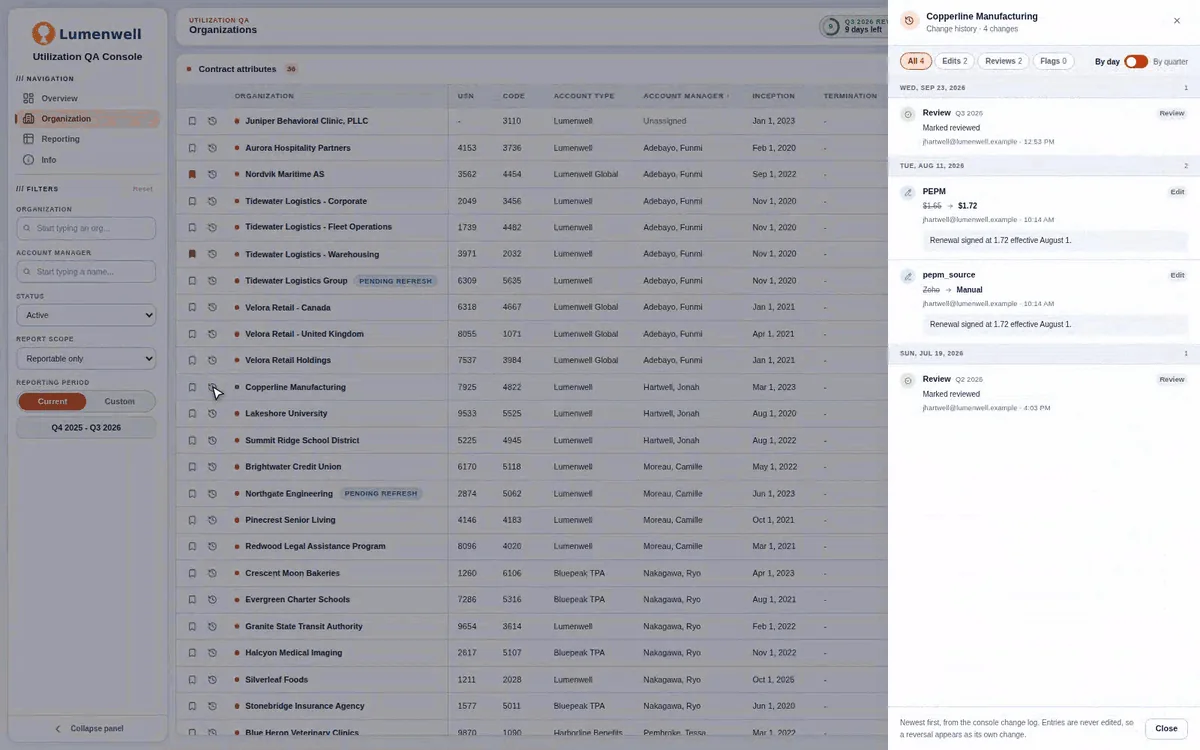Viewport: 1200px width, 750px height.
Task: Open history icon for Velora Retail - United Kingdom
Action: [212, 334]
